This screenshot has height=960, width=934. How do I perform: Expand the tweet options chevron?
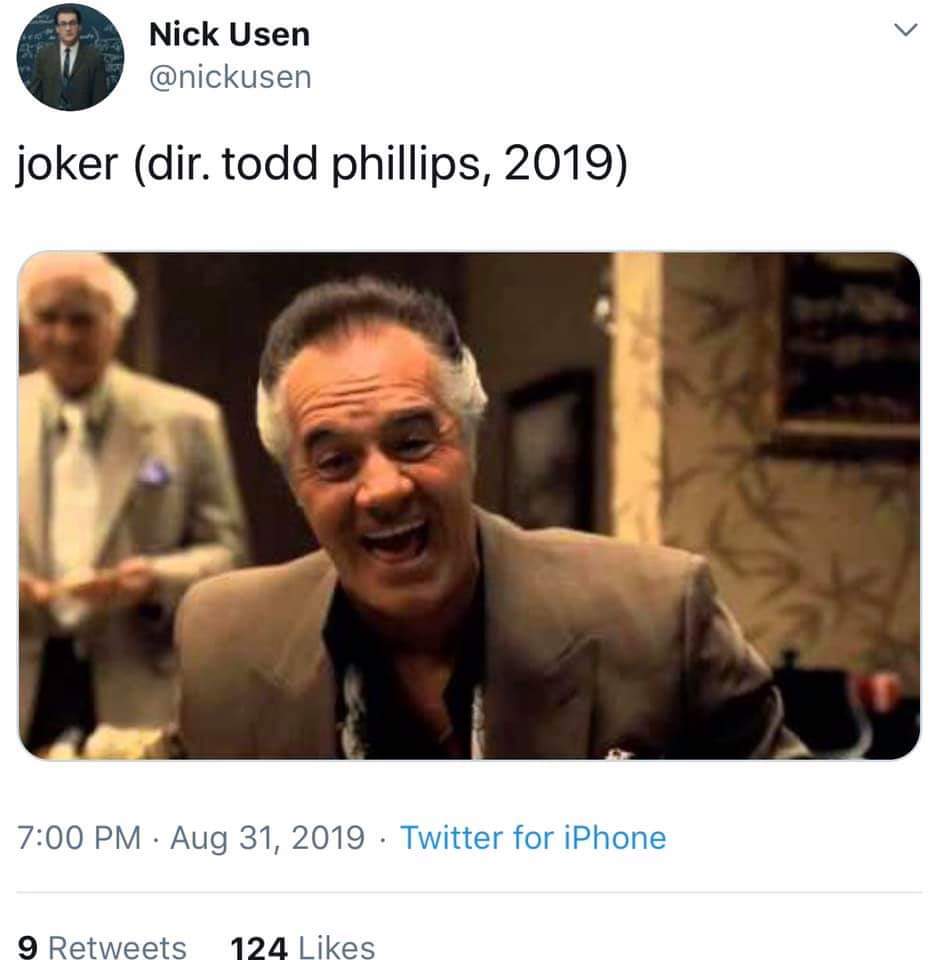tap(905, 29)
